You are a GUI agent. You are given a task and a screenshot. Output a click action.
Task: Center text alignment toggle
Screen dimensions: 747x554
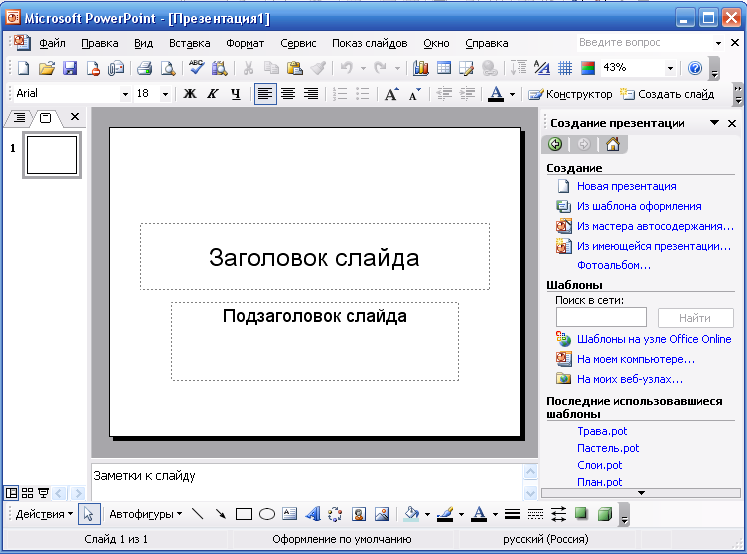288,94
